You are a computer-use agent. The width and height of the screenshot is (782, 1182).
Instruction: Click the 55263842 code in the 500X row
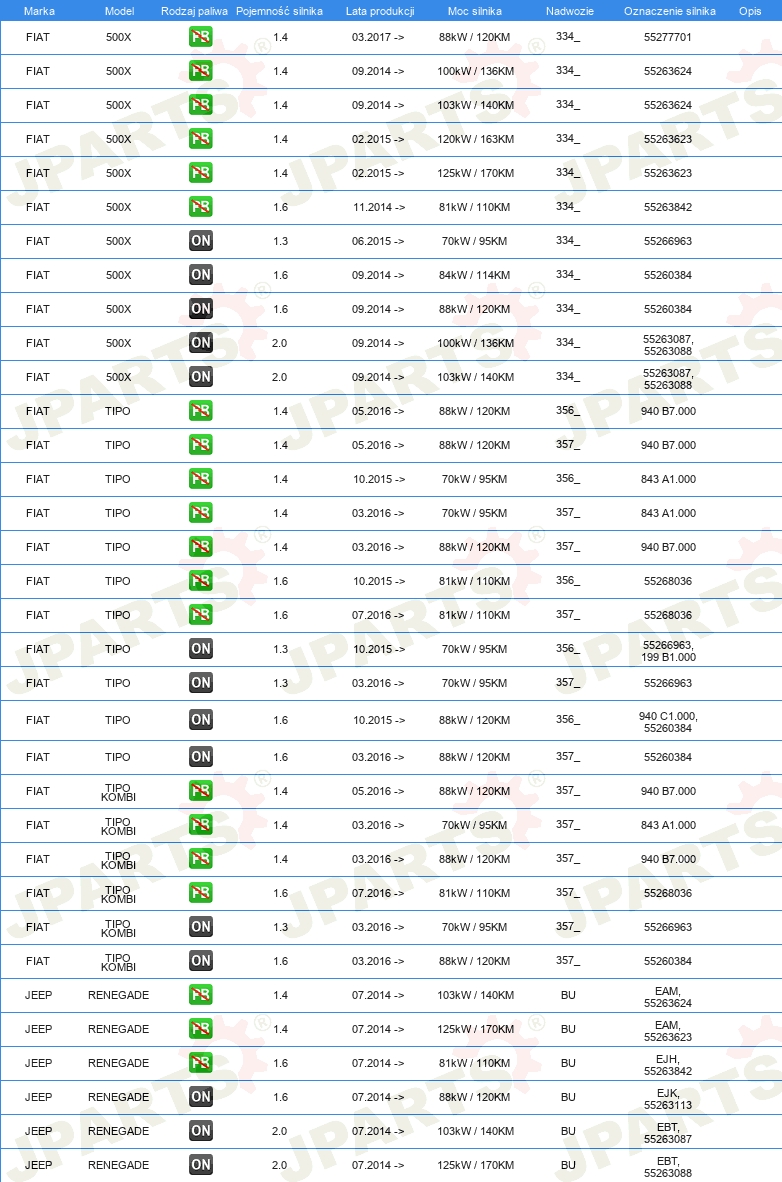click(x=667, y=207)
